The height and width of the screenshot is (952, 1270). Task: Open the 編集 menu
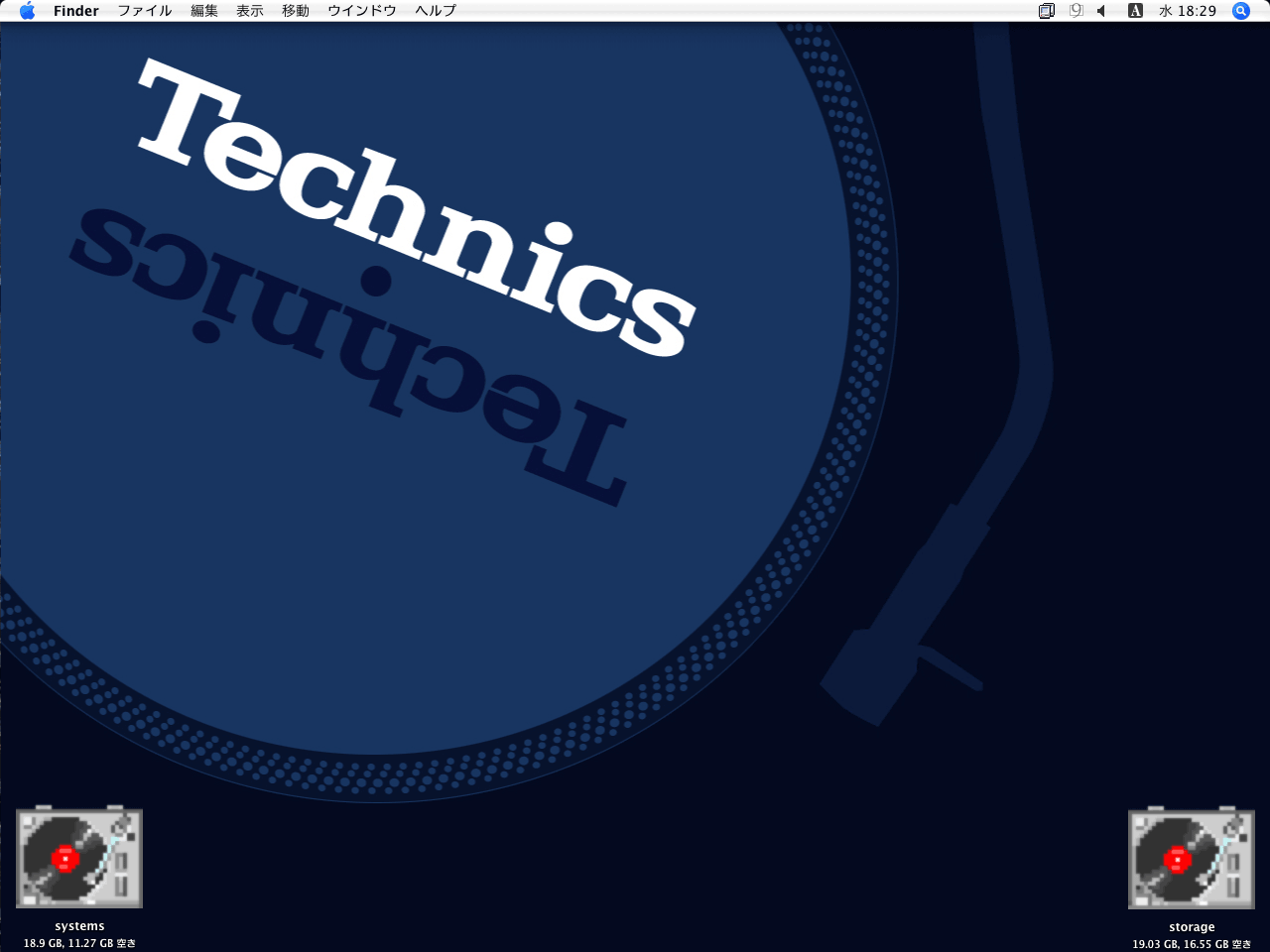(204, 11)
